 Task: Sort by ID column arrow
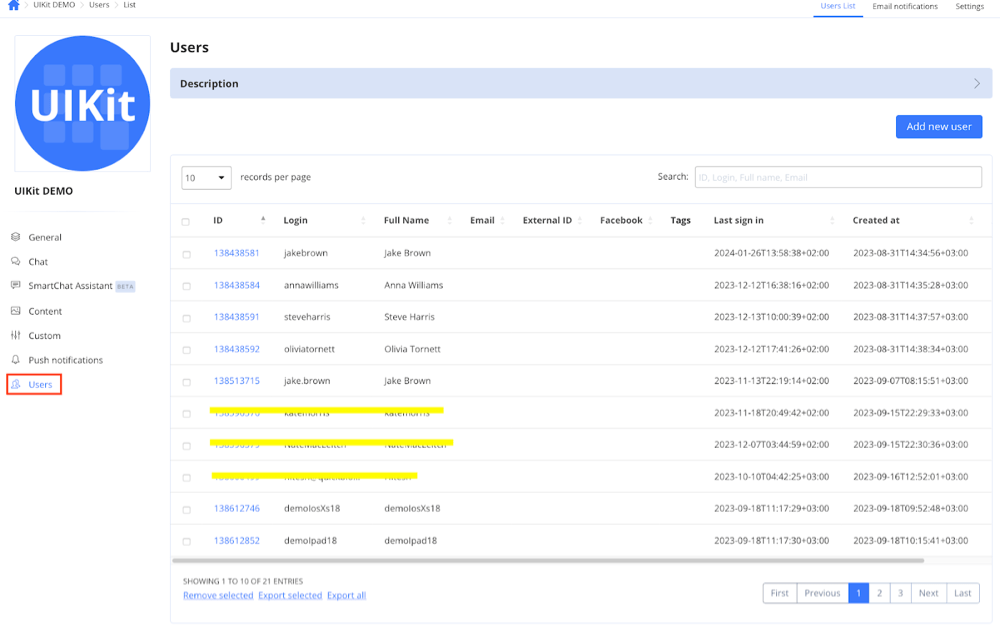[263, 220]
